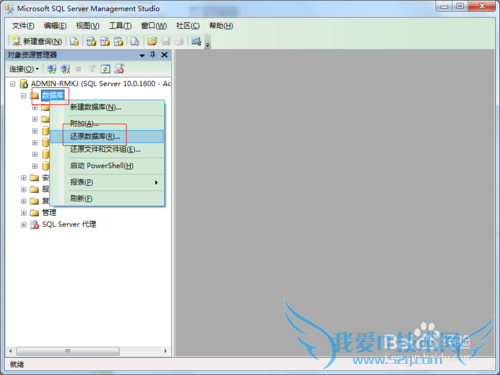Open the 报表(P) submenu
500x375 pixels.
tap(107, 182)
